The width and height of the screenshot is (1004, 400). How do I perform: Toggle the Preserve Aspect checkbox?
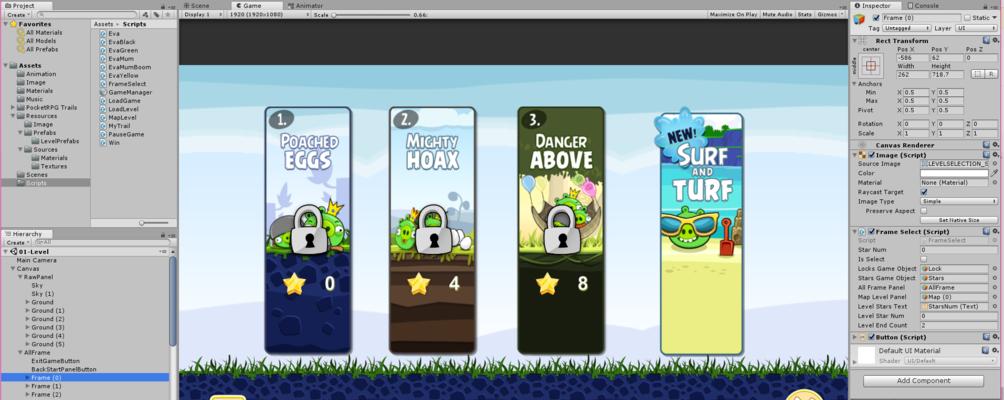point(923,211)
